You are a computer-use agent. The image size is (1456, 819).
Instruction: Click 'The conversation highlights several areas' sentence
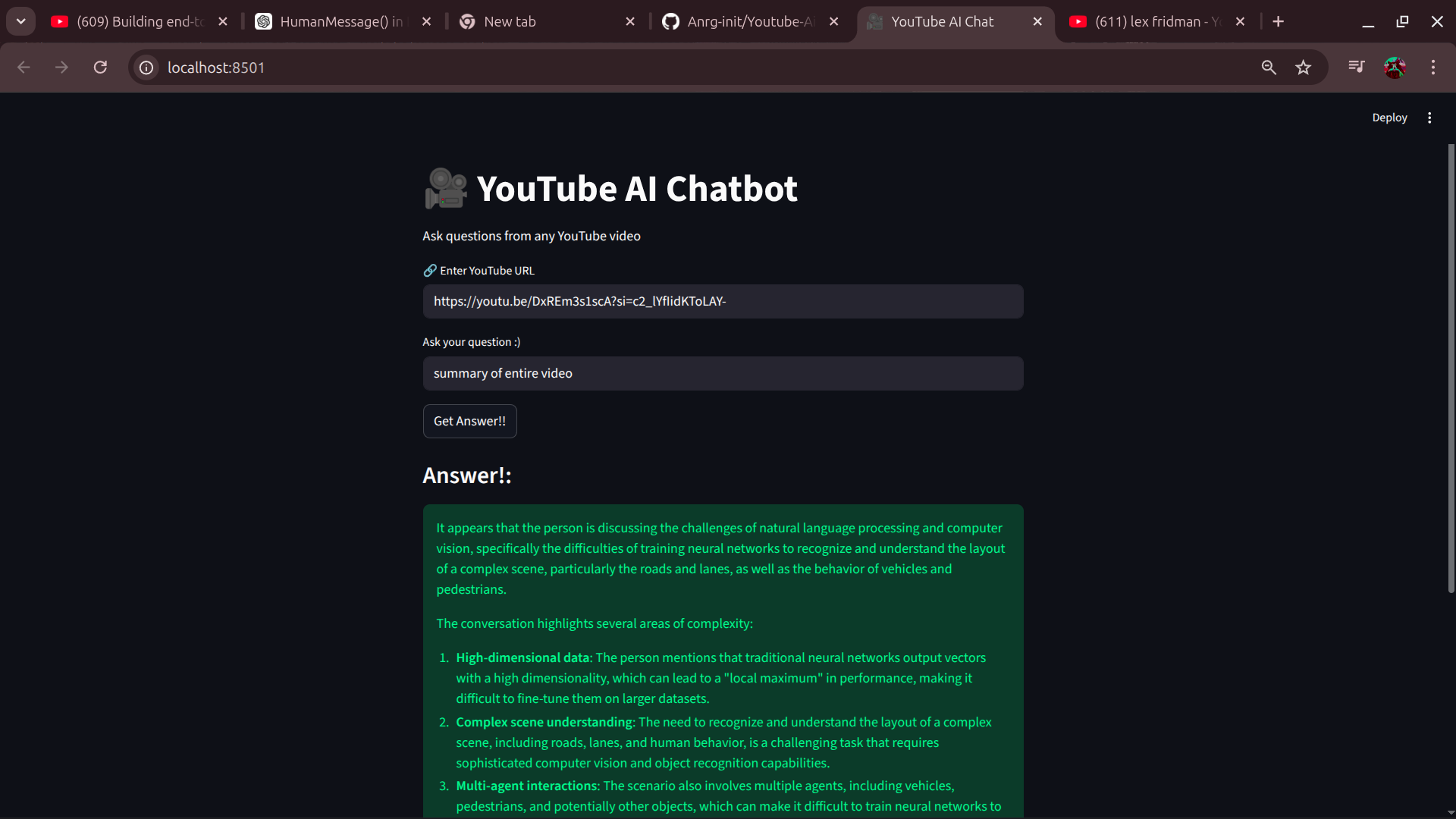pos(595,623)
